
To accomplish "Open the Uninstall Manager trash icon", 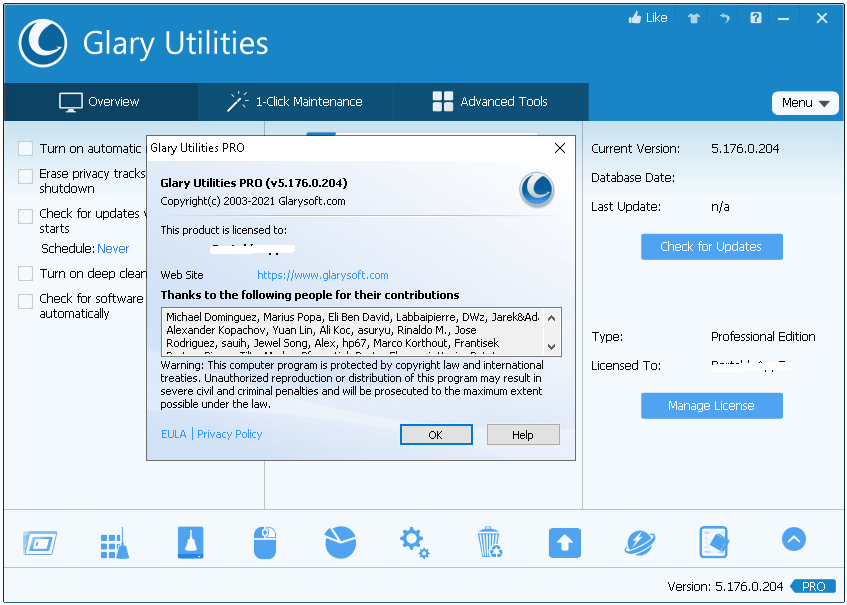I will (x=490, y=542).
